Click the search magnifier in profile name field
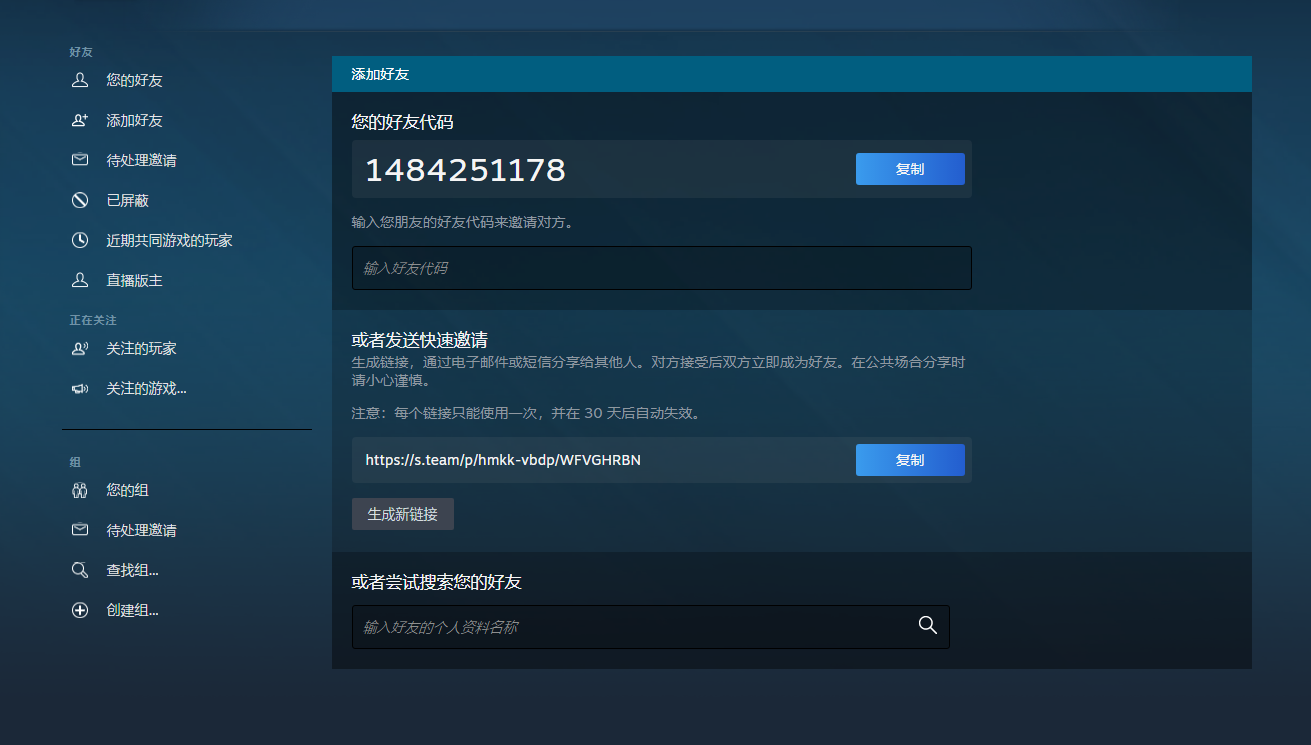 coord(927,626)
